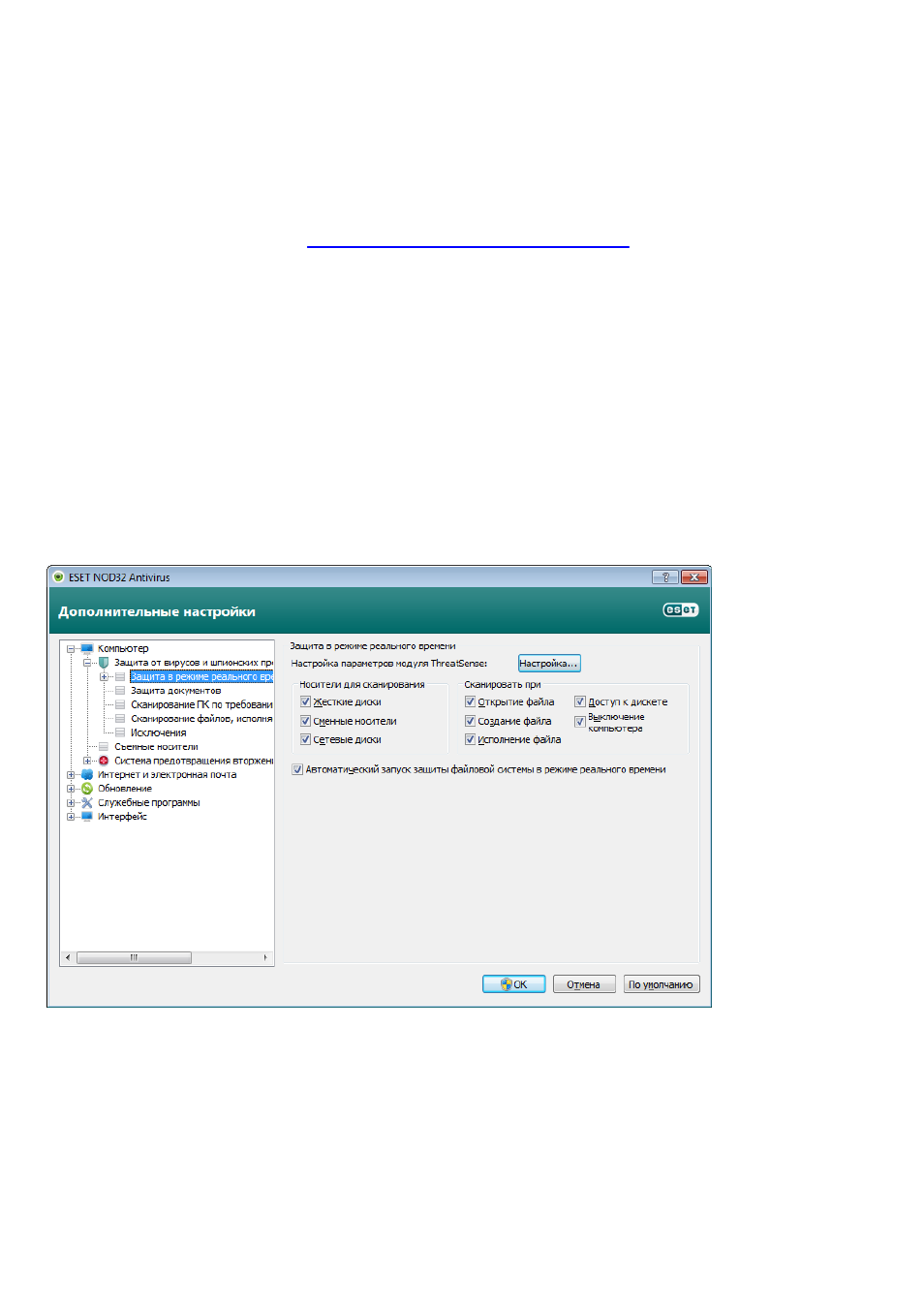Uncheck Открытие файла scan option

(470, 701)
